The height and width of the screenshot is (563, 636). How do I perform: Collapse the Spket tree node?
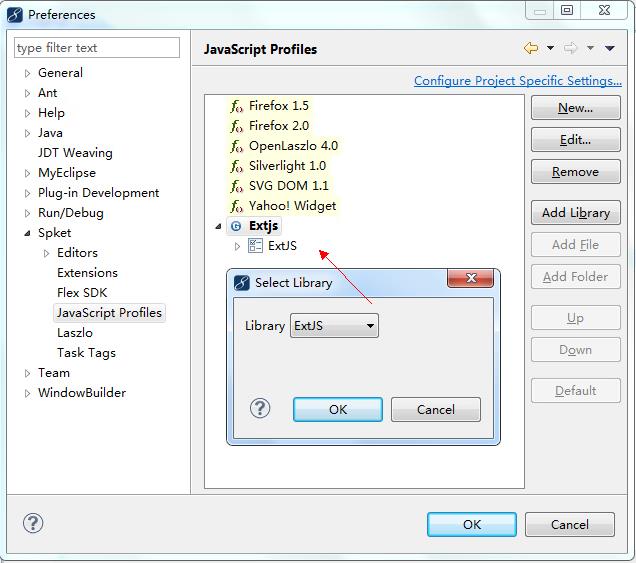28,233
